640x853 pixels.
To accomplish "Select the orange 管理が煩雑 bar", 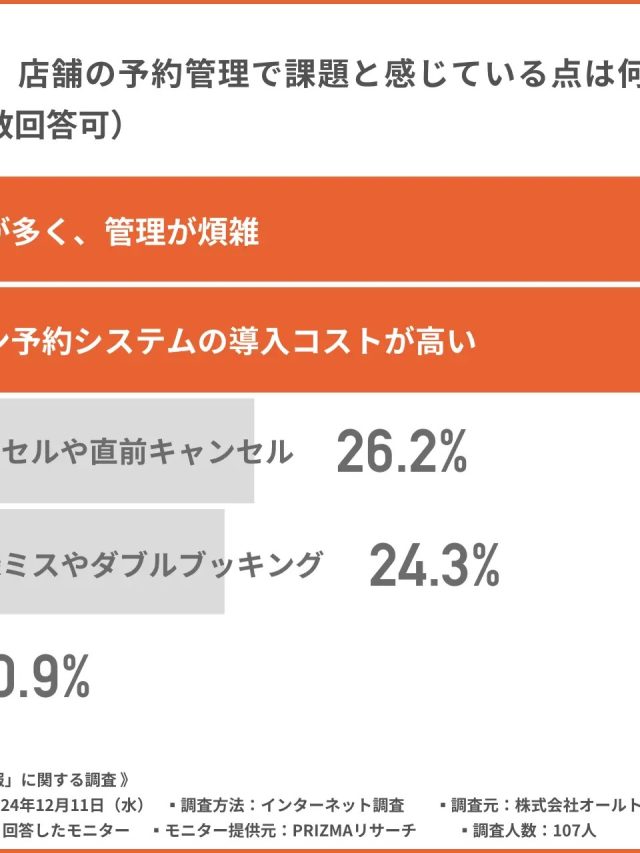I will pos(320,230).
